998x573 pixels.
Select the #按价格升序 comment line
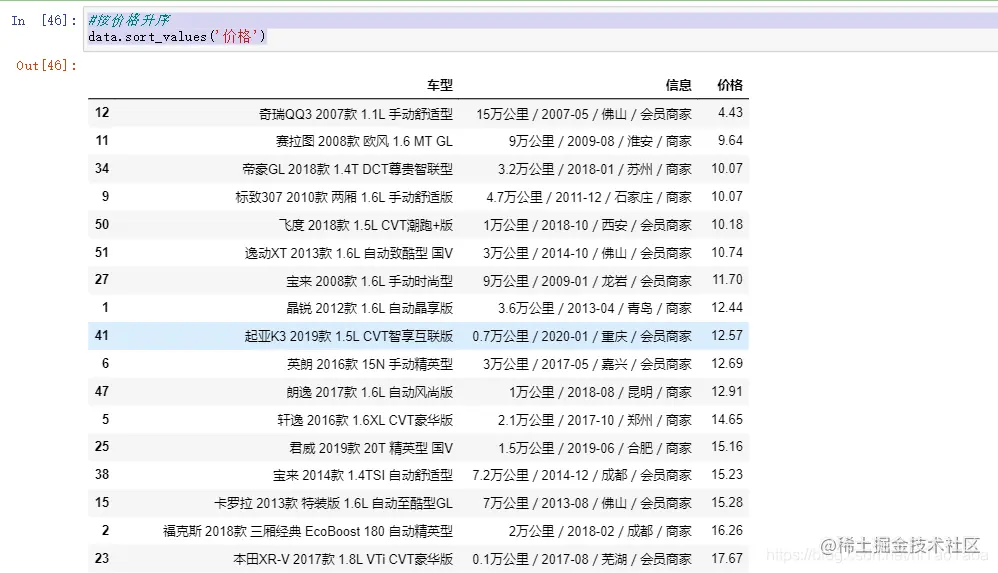tap(129, 20)
